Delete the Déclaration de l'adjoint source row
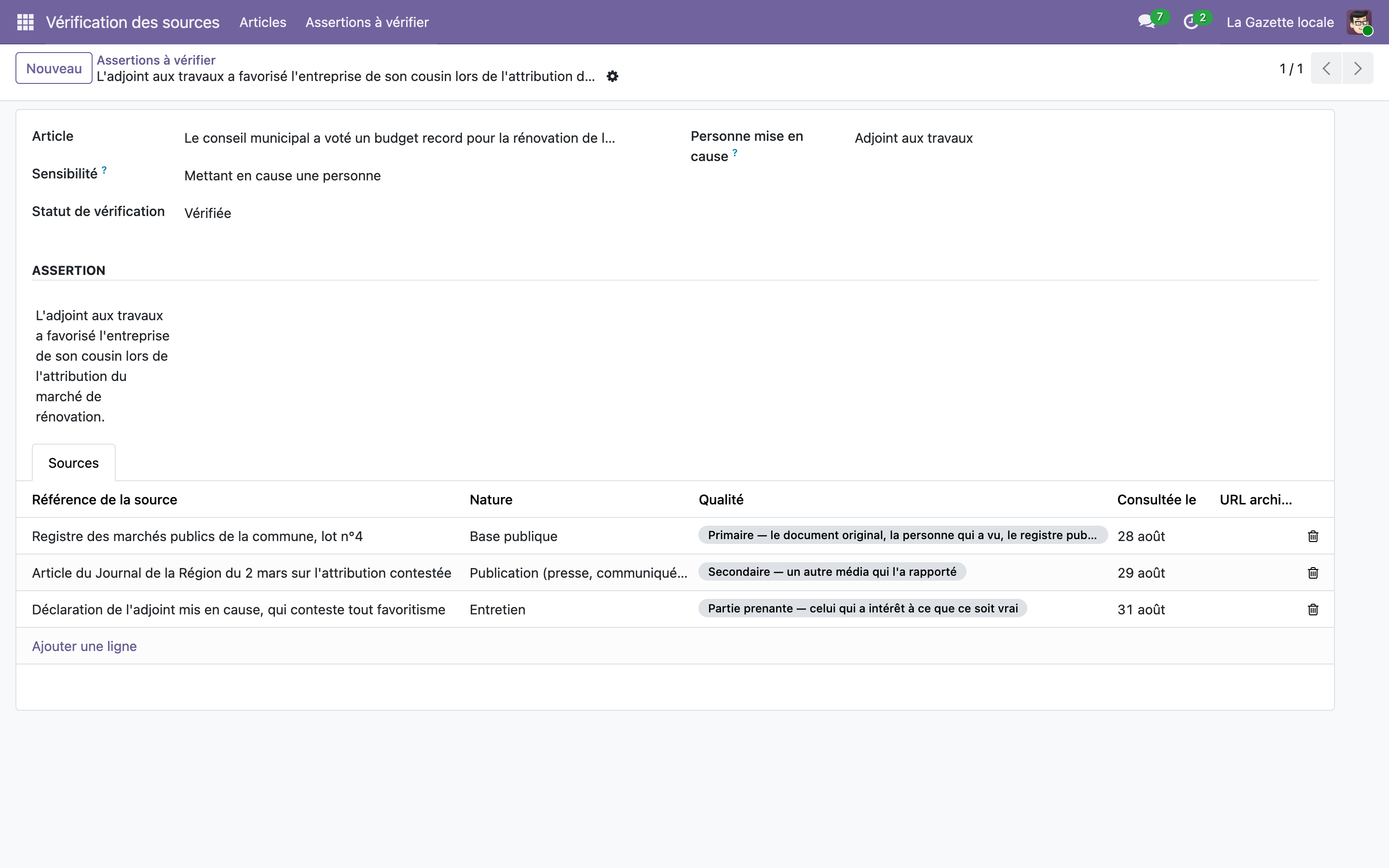Image resolution: width=1389 pixels, height=868 pixels. click(1313, 610)
